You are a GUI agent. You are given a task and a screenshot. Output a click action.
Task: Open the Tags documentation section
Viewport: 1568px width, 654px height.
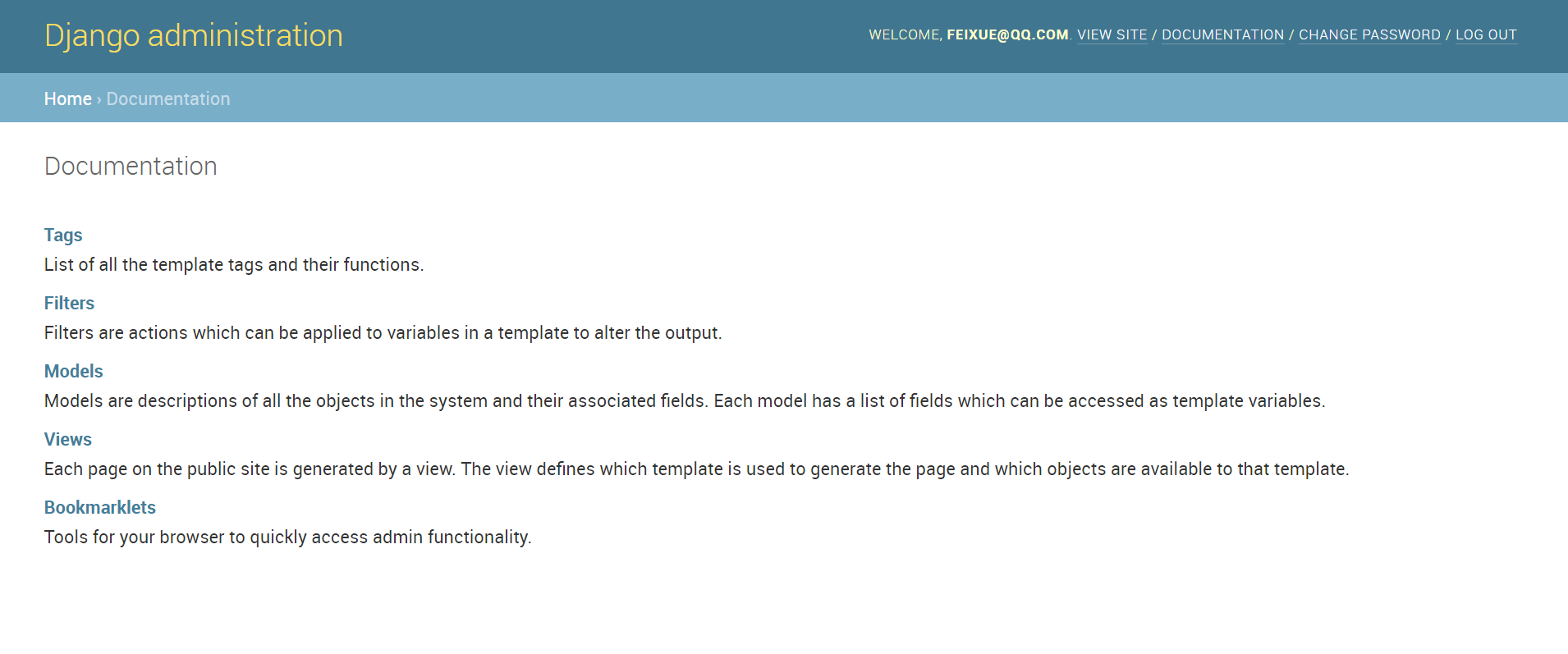coord(63,236)
